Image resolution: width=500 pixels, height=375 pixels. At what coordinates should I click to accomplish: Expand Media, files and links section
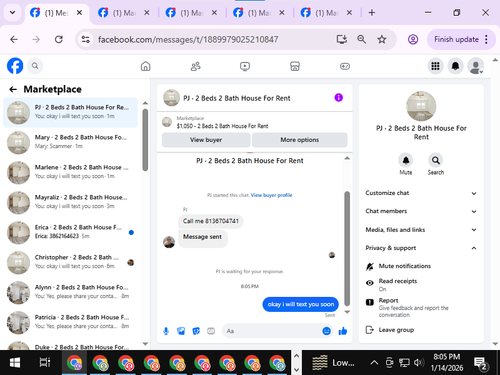421,230
